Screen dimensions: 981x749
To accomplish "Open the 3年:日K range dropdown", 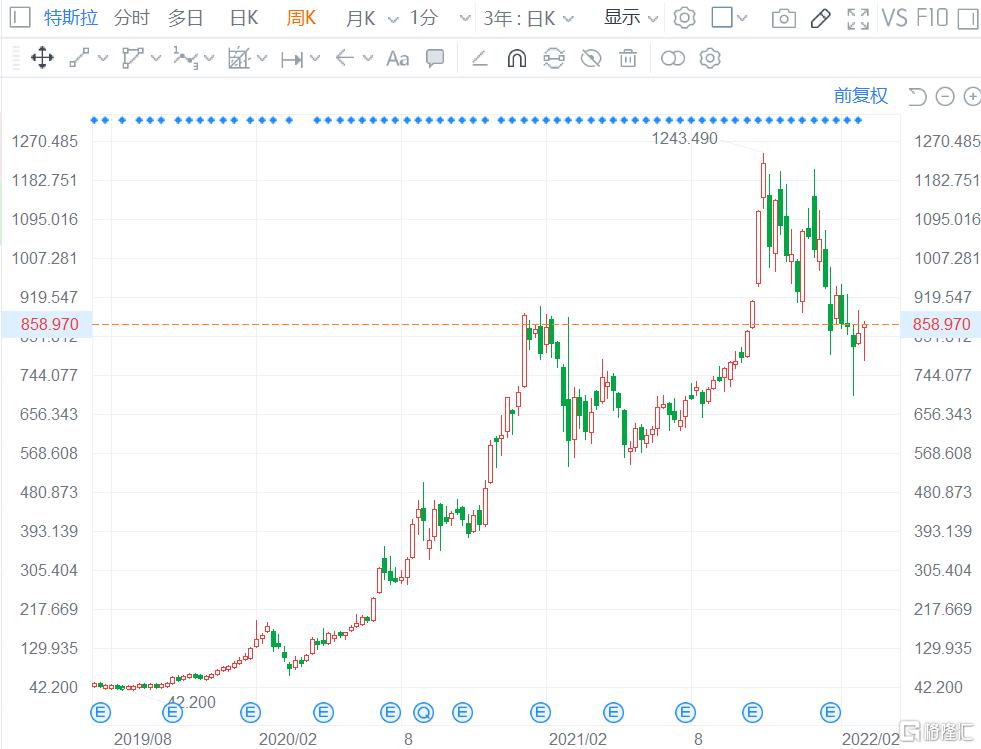I will coord(529,18).
